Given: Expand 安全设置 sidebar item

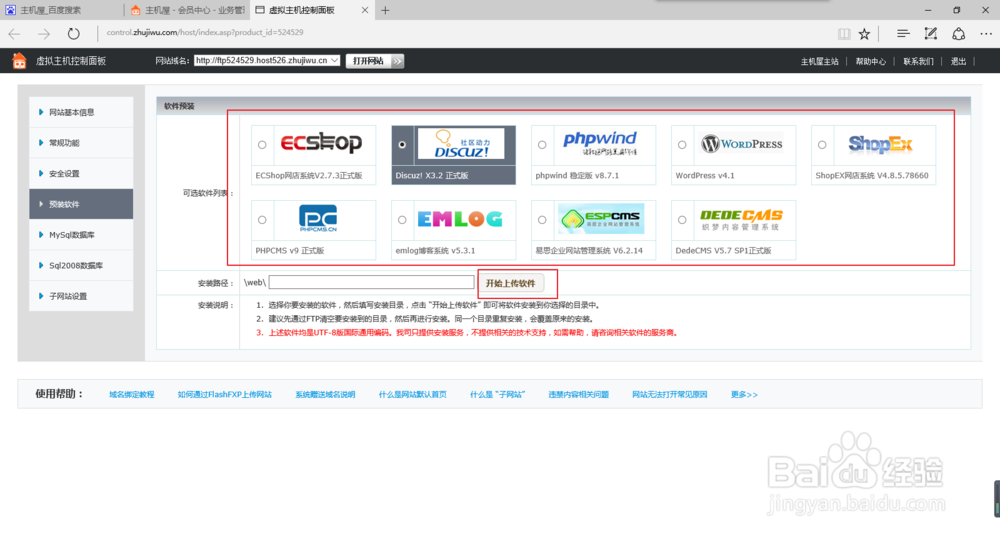Looking at the screenshot, I should [81, 173].
